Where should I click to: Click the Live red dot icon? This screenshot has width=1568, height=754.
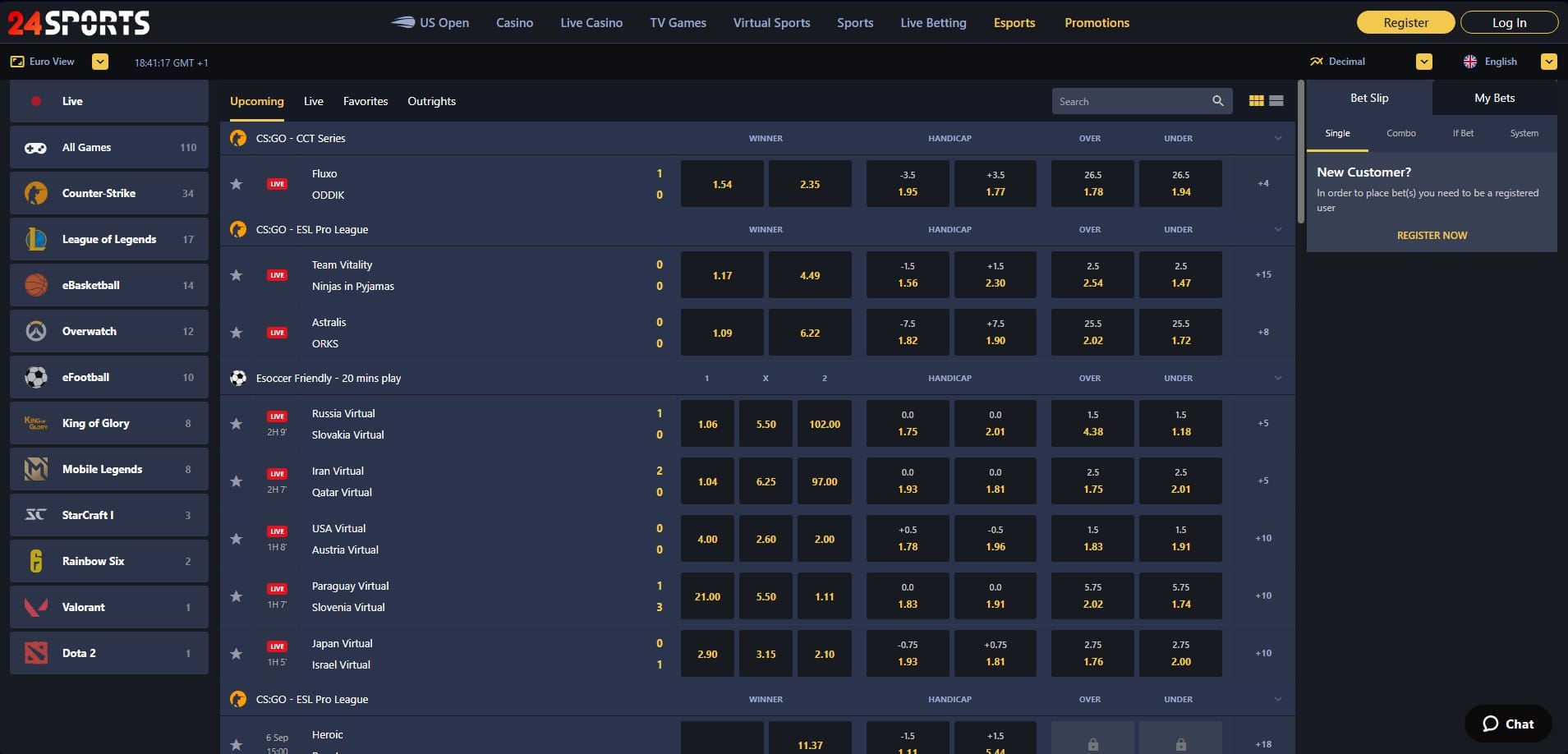click(x=36, y=101)
